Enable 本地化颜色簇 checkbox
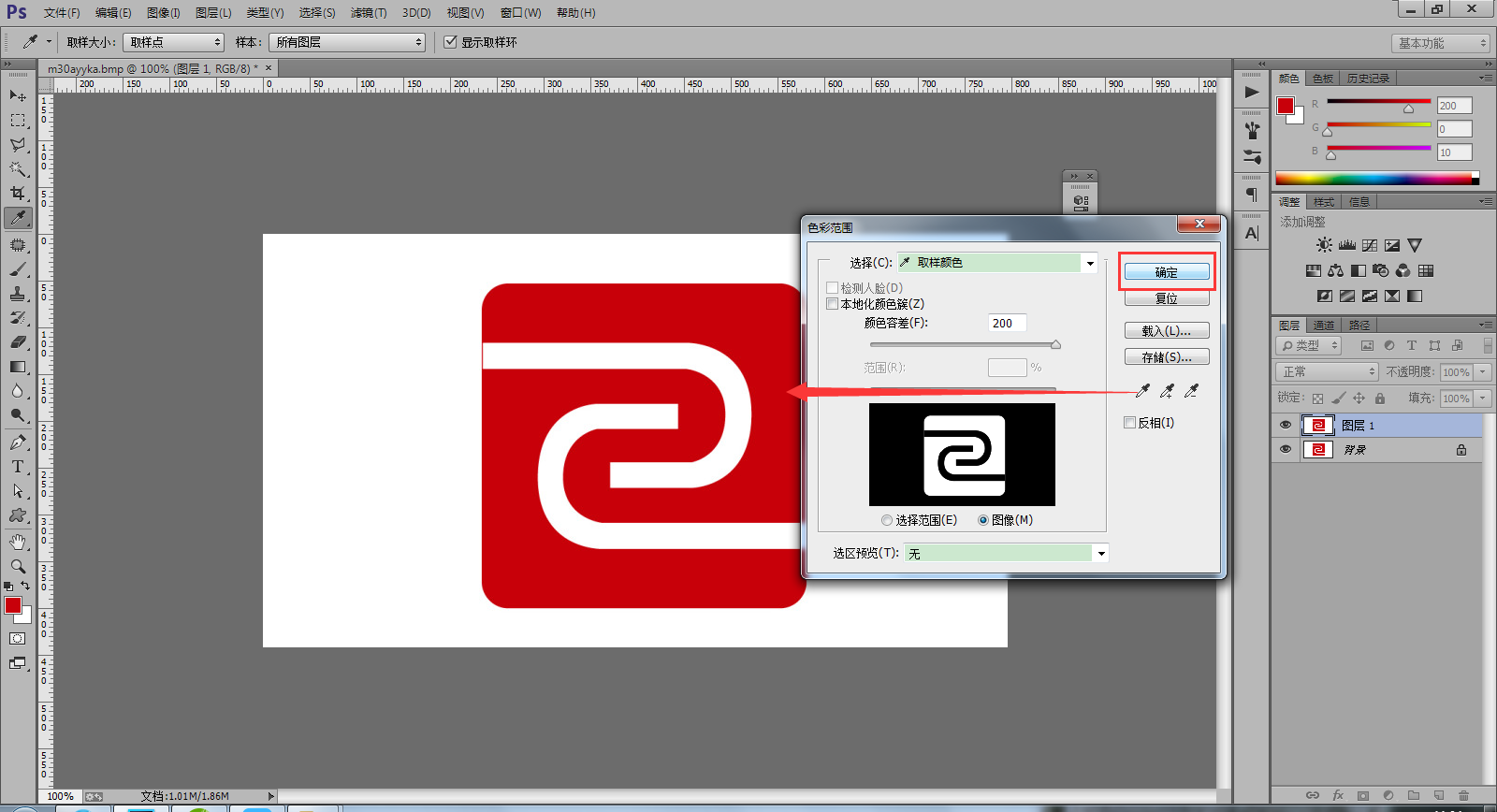 click(833, 304)
